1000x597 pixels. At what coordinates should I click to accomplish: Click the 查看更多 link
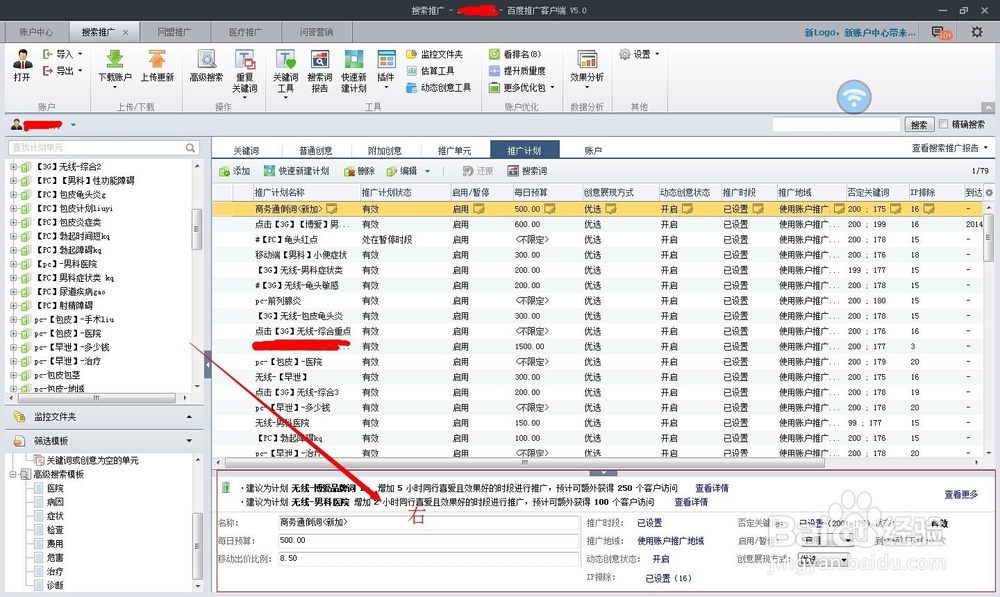coord(960,494)
